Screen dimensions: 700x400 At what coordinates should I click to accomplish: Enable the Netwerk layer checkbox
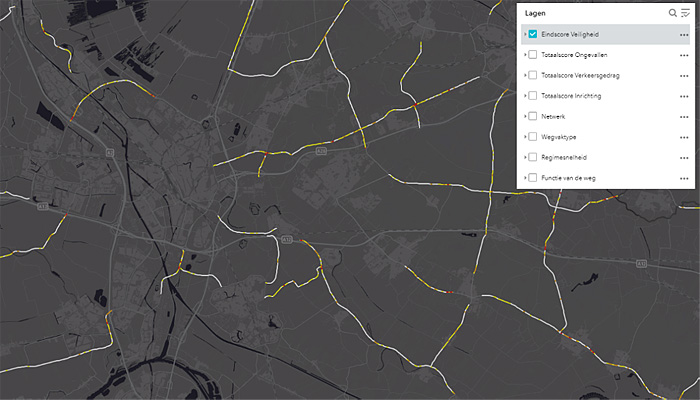point(533,117)
